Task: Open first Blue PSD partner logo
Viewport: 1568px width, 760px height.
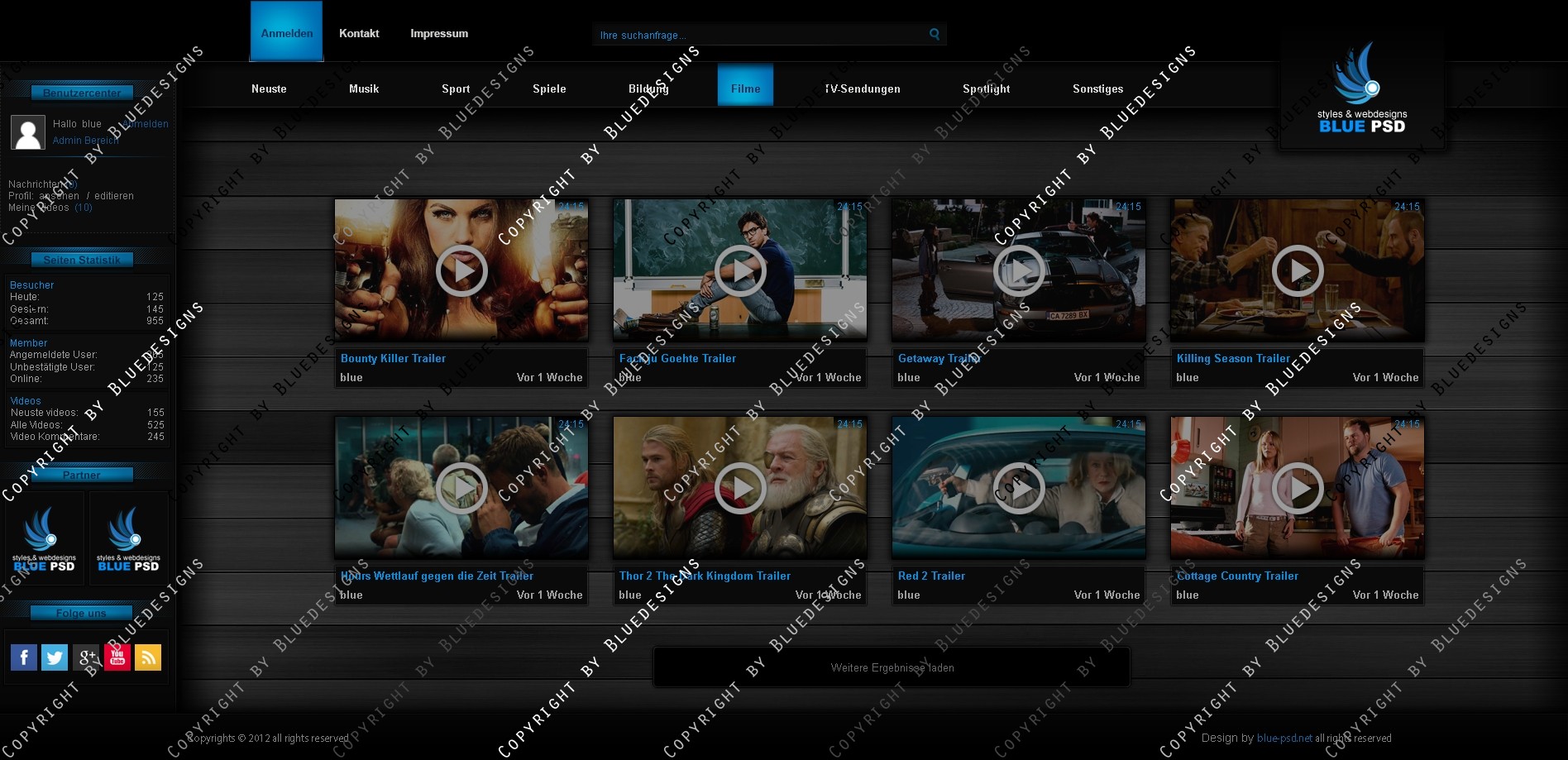Action: [44, 539]
